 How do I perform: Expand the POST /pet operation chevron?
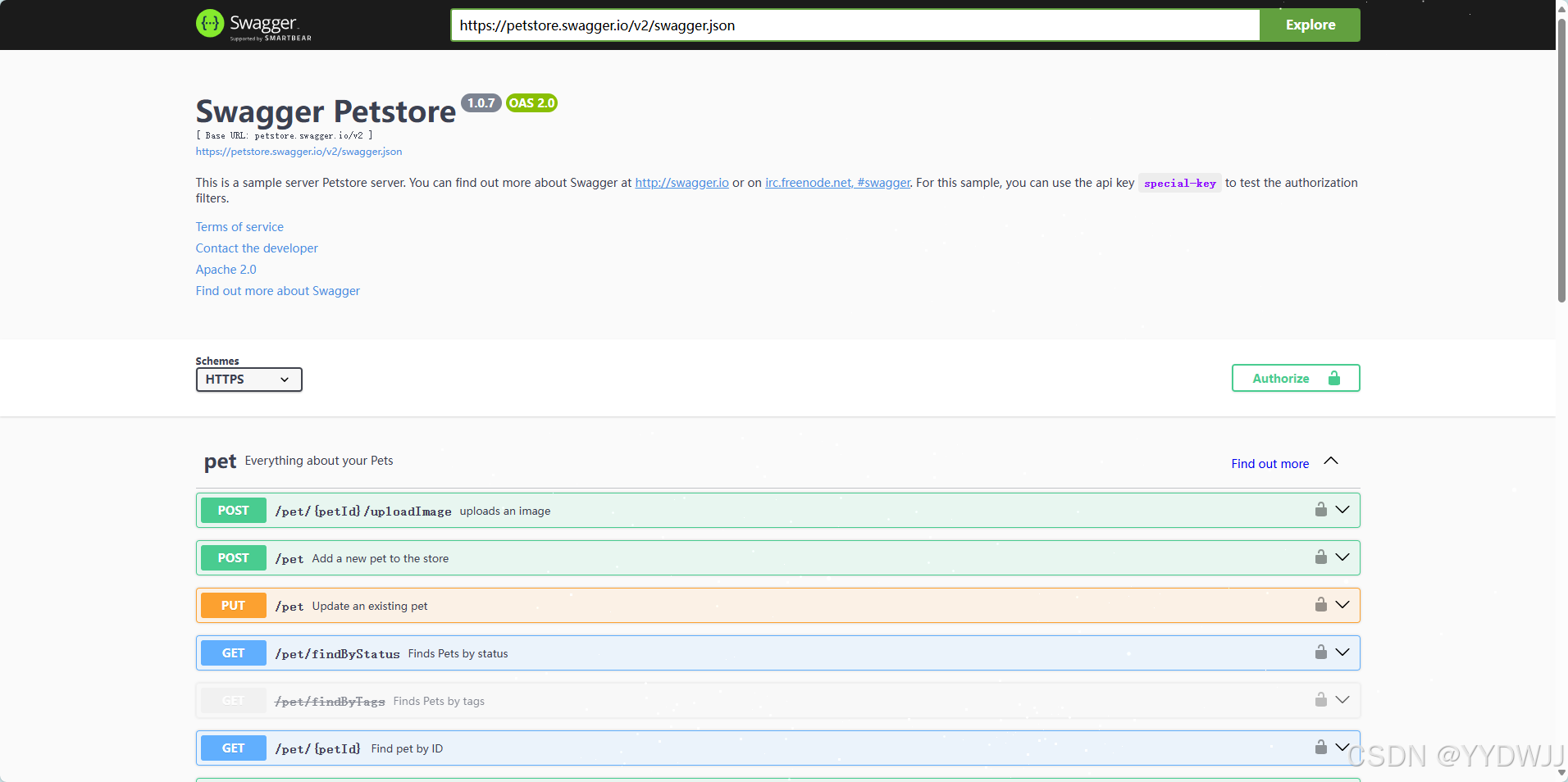[x=1342, y=557]
